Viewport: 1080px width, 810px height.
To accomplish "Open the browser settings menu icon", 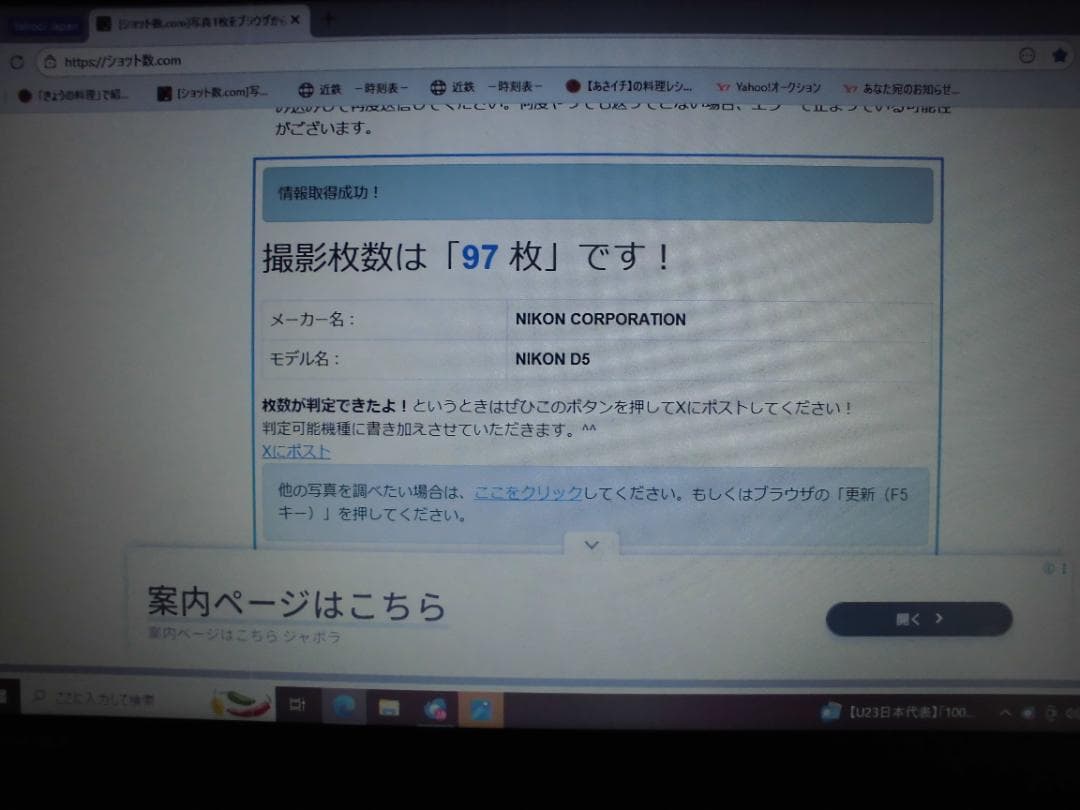I will (1027, 57).
